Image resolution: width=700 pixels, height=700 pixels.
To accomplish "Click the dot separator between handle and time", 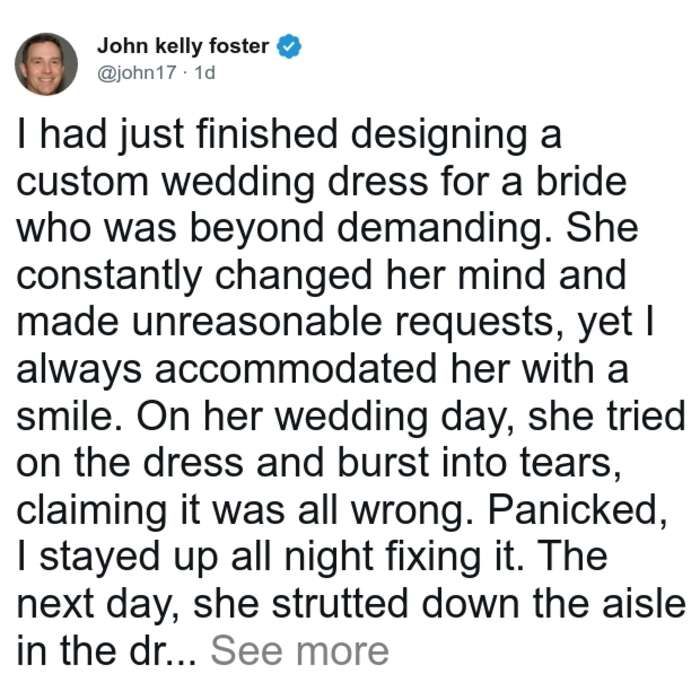I will pyautogui.click(x=186, y=73).
